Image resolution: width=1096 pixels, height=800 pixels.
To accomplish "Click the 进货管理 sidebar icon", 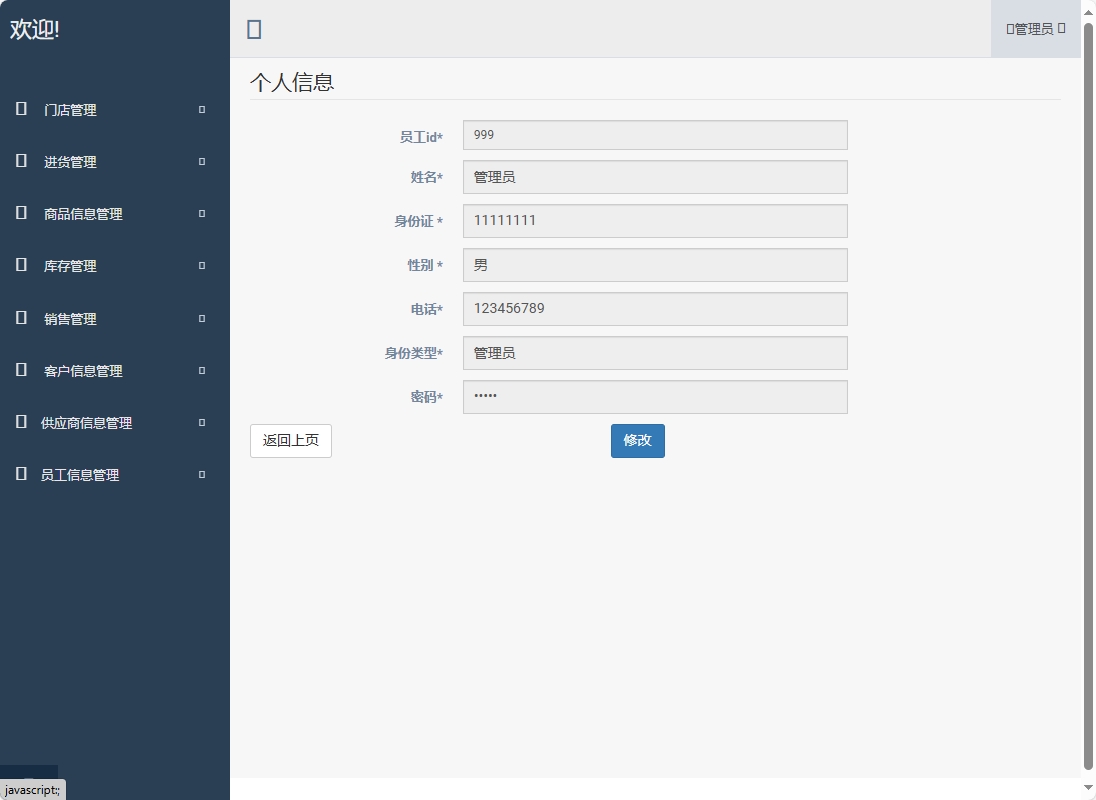I will coord(21,161).
